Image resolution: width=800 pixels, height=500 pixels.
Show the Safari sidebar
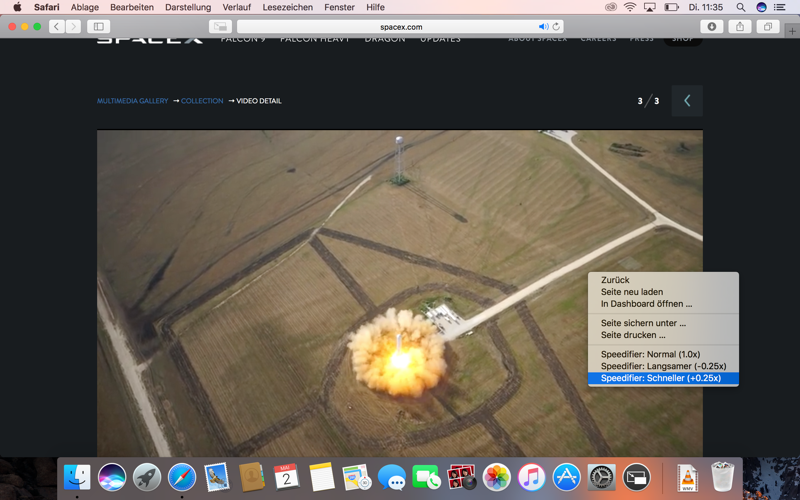click(x=98, y=27)
